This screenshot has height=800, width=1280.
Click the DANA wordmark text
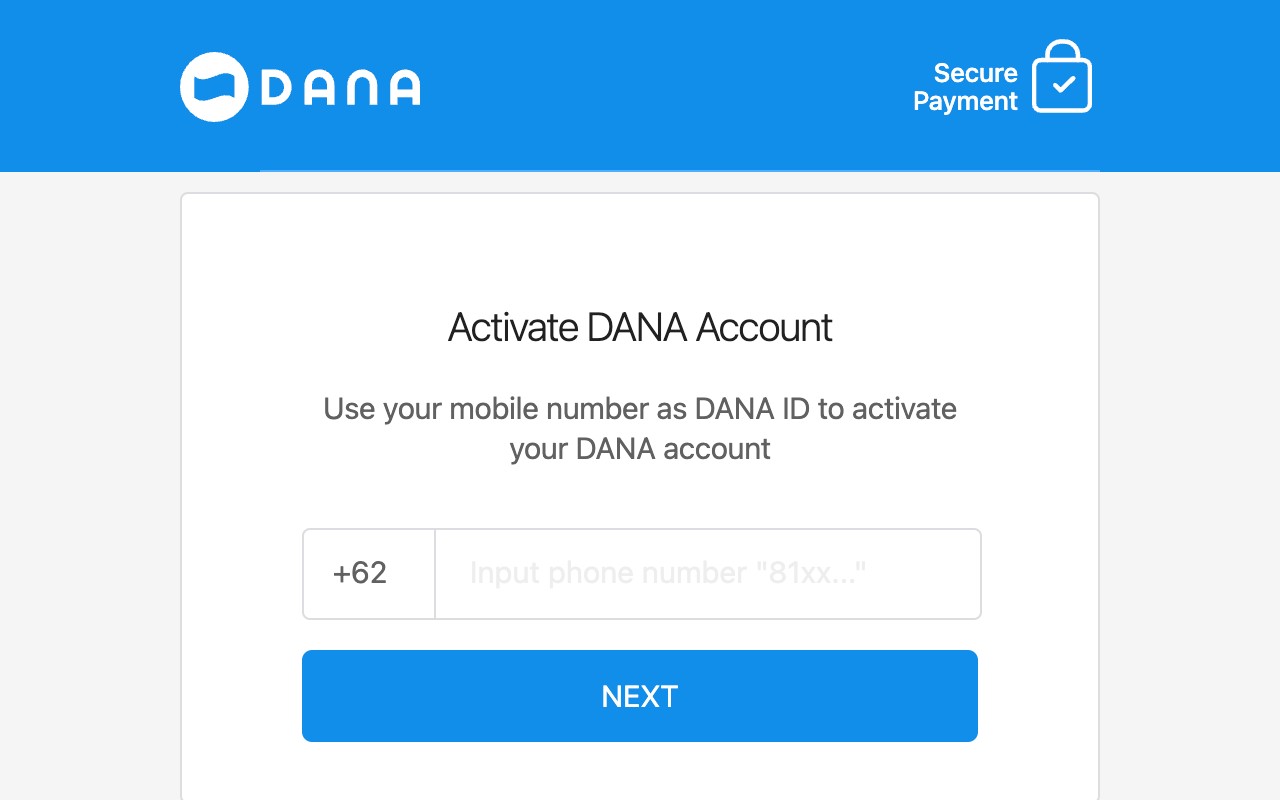pyautogui.click(x=340, y=87)
